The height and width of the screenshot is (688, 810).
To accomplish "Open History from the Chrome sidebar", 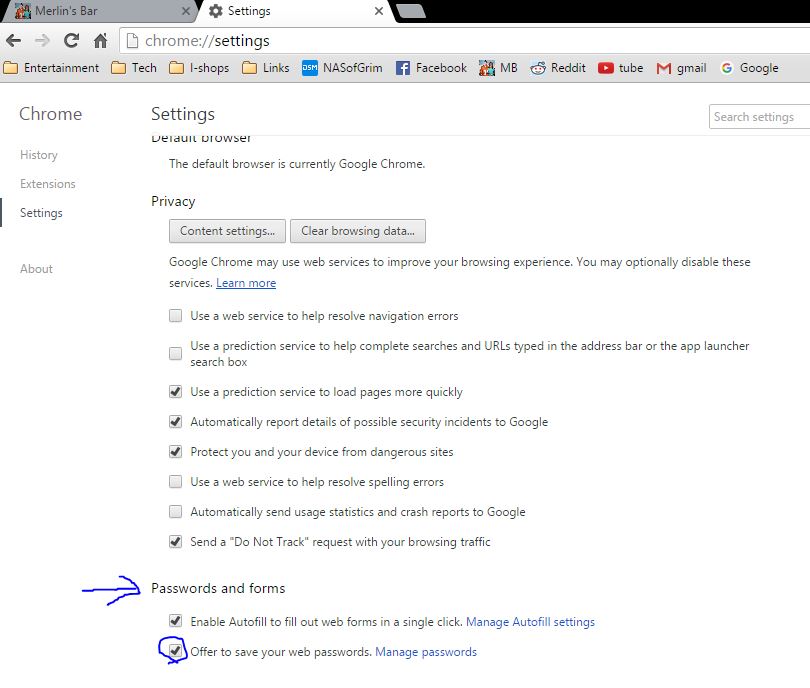I will [x=39, y=155].
